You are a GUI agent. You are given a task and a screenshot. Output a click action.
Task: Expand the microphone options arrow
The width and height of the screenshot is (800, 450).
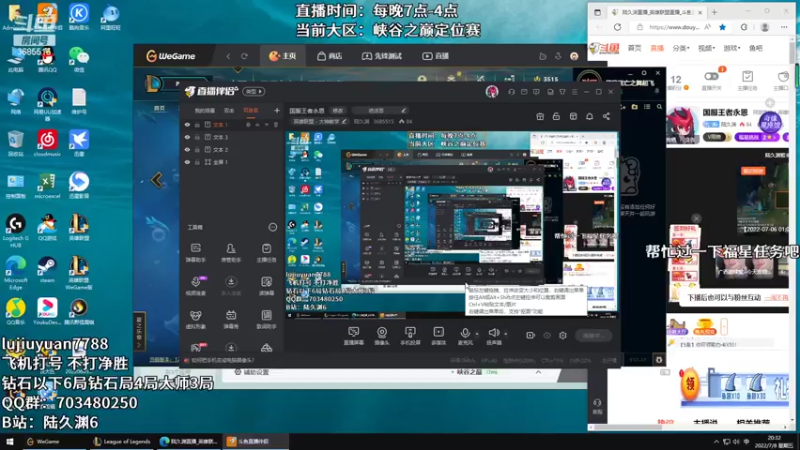pos(477,334)
